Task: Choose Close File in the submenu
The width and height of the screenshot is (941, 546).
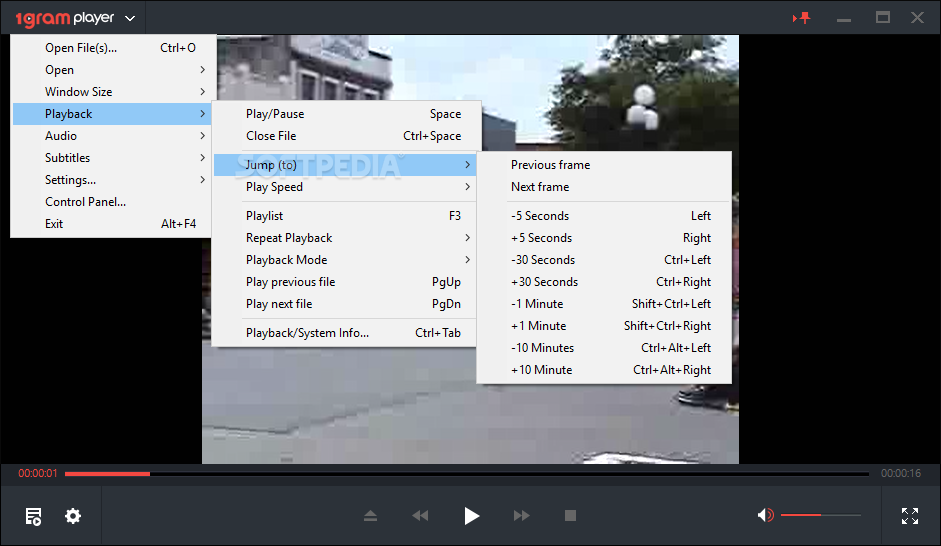Action: coord(345,136)
